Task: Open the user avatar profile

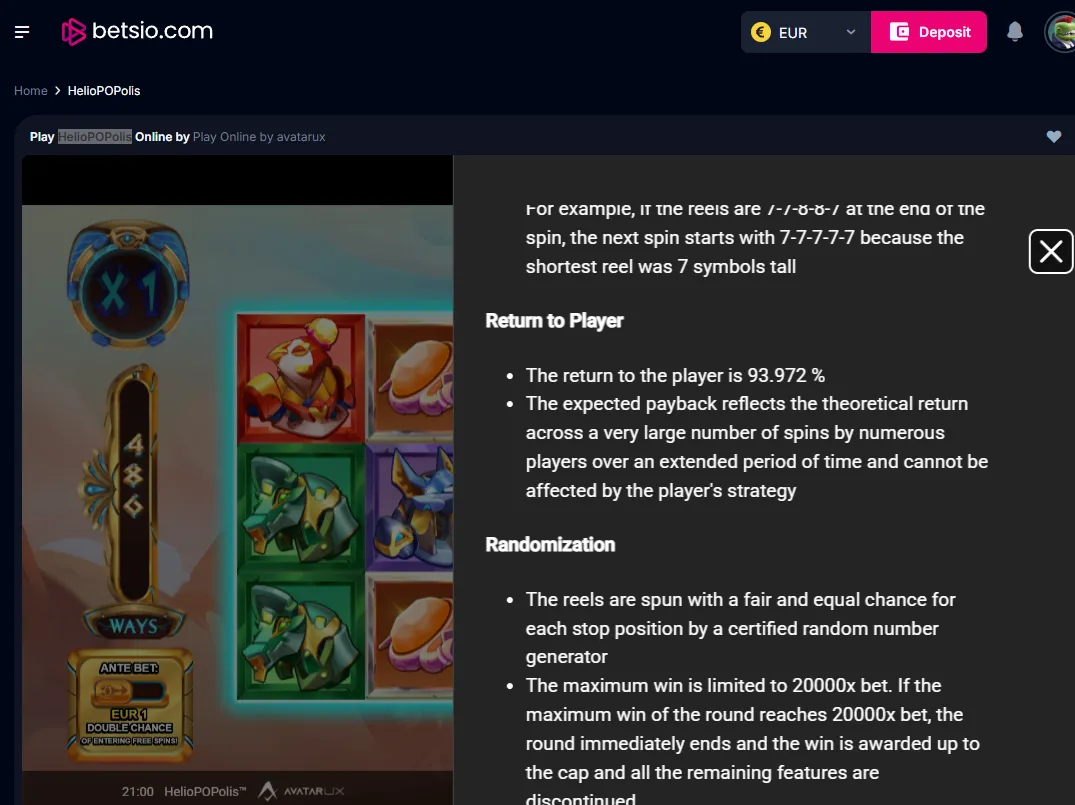Action: tap(1060, 32)
